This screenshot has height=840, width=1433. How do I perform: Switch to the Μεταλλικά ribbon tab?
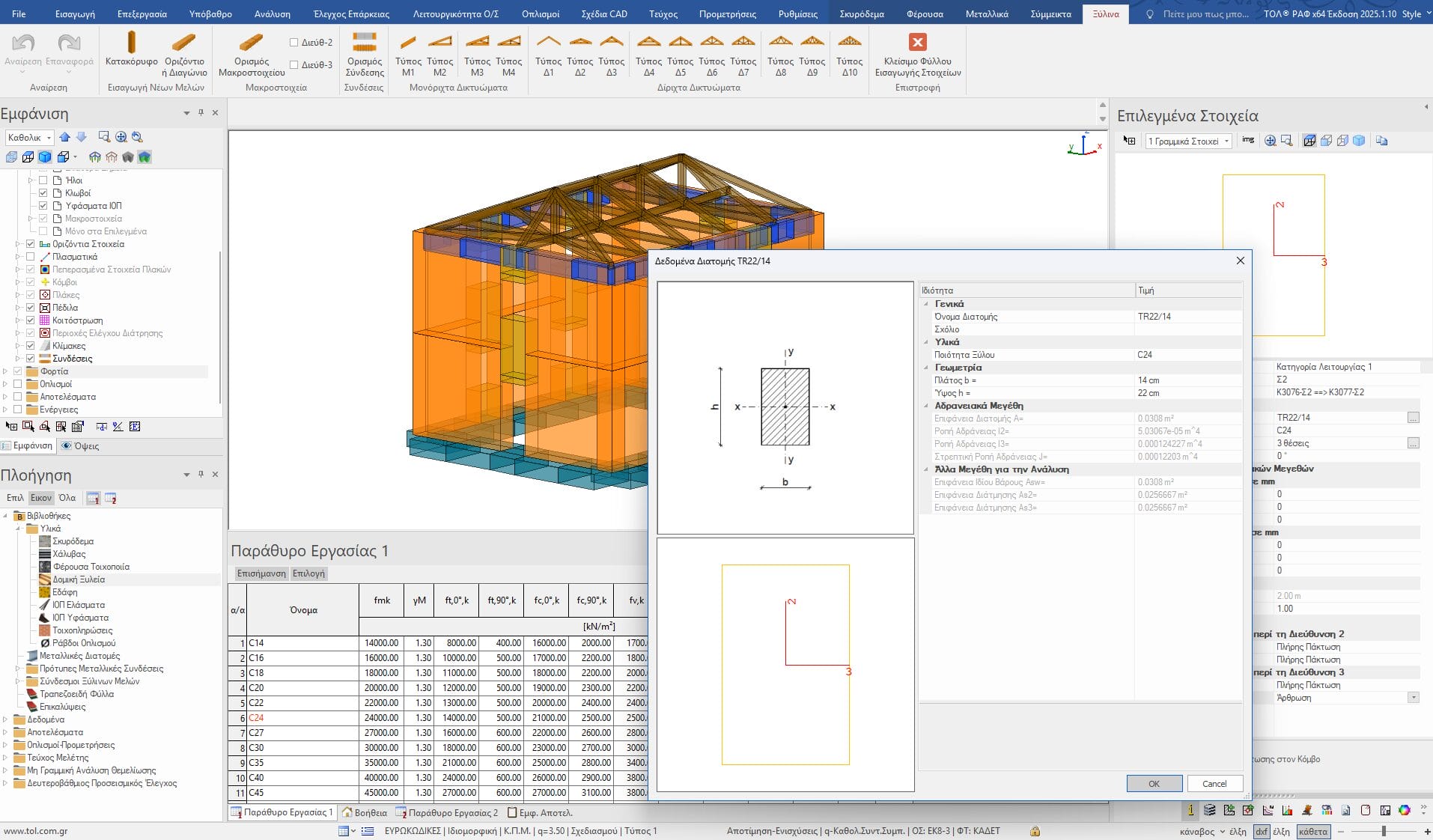pyautogui.click(x=986, y=13)
